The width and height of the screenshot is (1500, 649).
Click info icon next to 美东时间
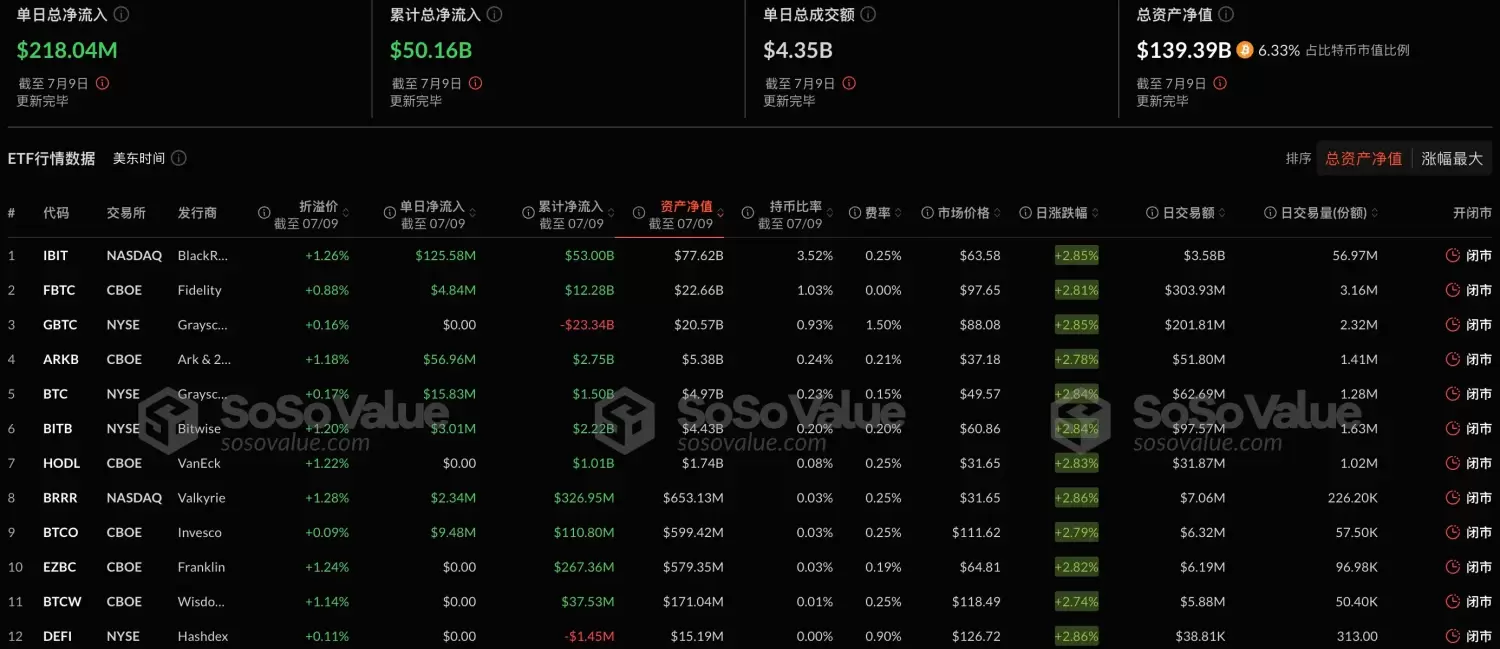(x=179, y=158)
